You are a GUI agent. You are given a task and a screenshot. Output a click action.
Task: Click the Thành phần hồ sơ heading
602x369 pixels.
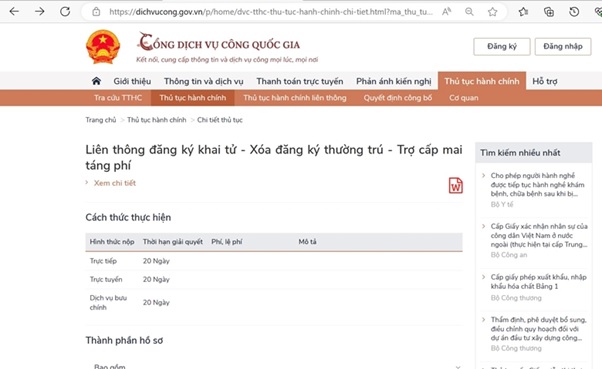pyautogui.click(x=124, y=341)
